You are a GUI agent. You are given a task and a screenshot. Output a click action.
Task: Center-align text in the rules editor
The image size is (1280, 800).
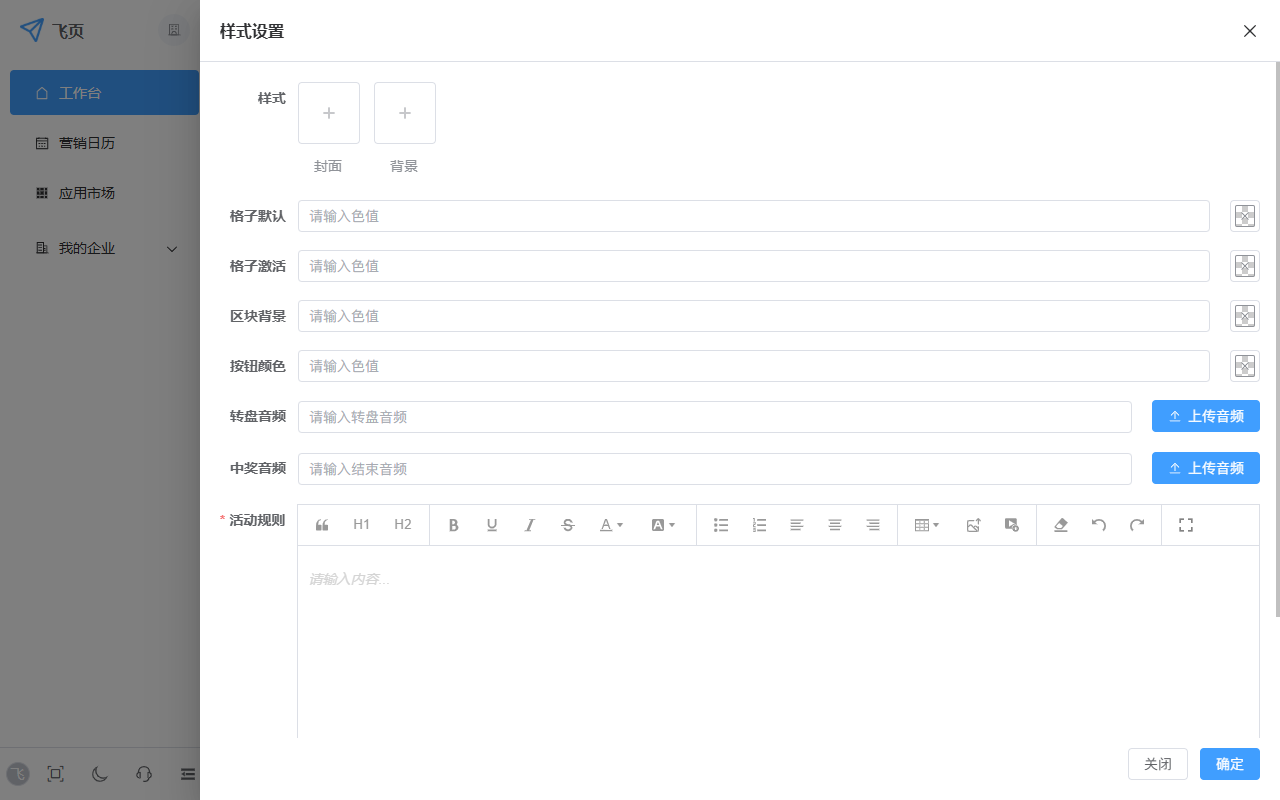point(835,525)
